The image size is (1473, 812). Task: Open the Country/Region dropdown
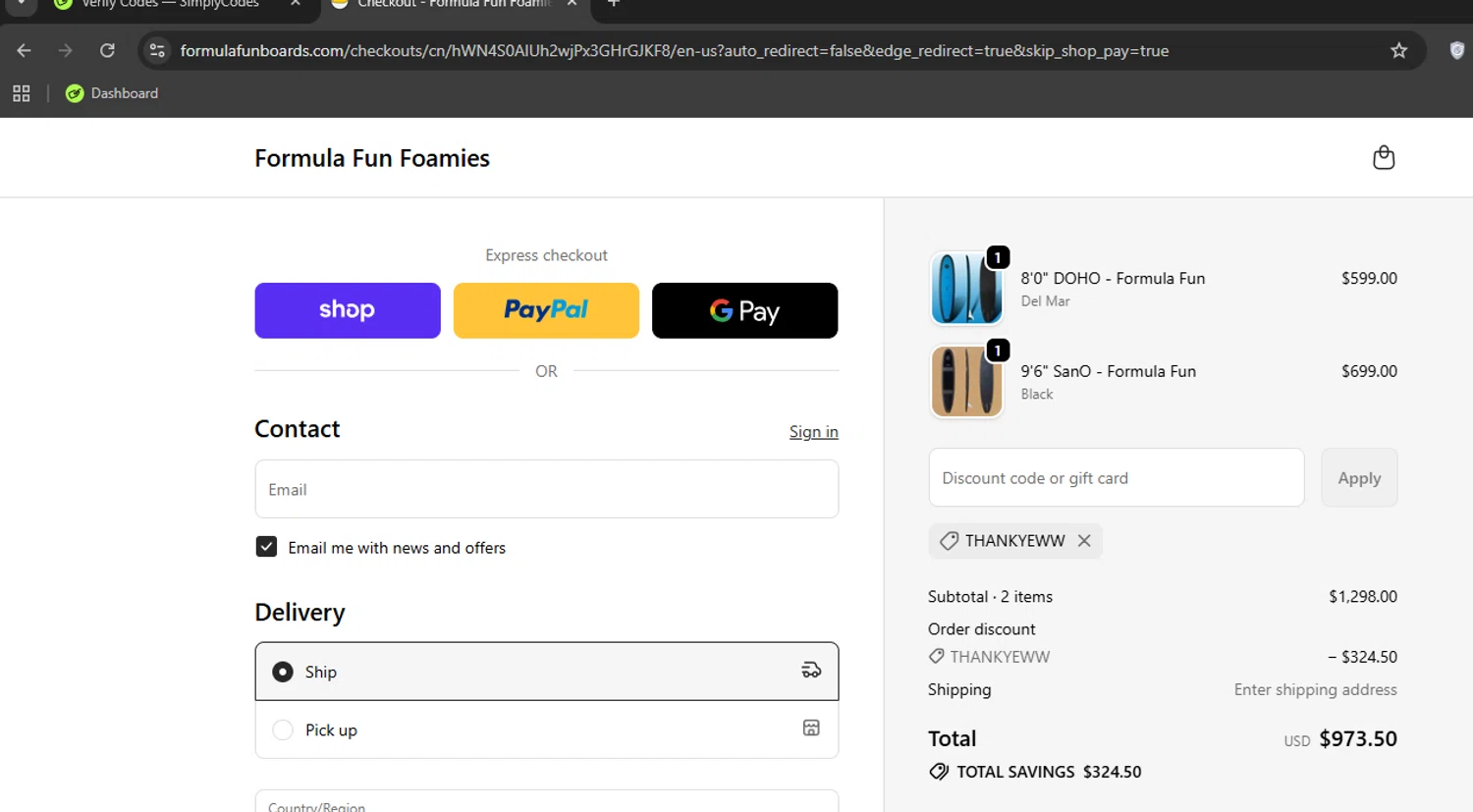pyautogui.click(x=546, y=801)
